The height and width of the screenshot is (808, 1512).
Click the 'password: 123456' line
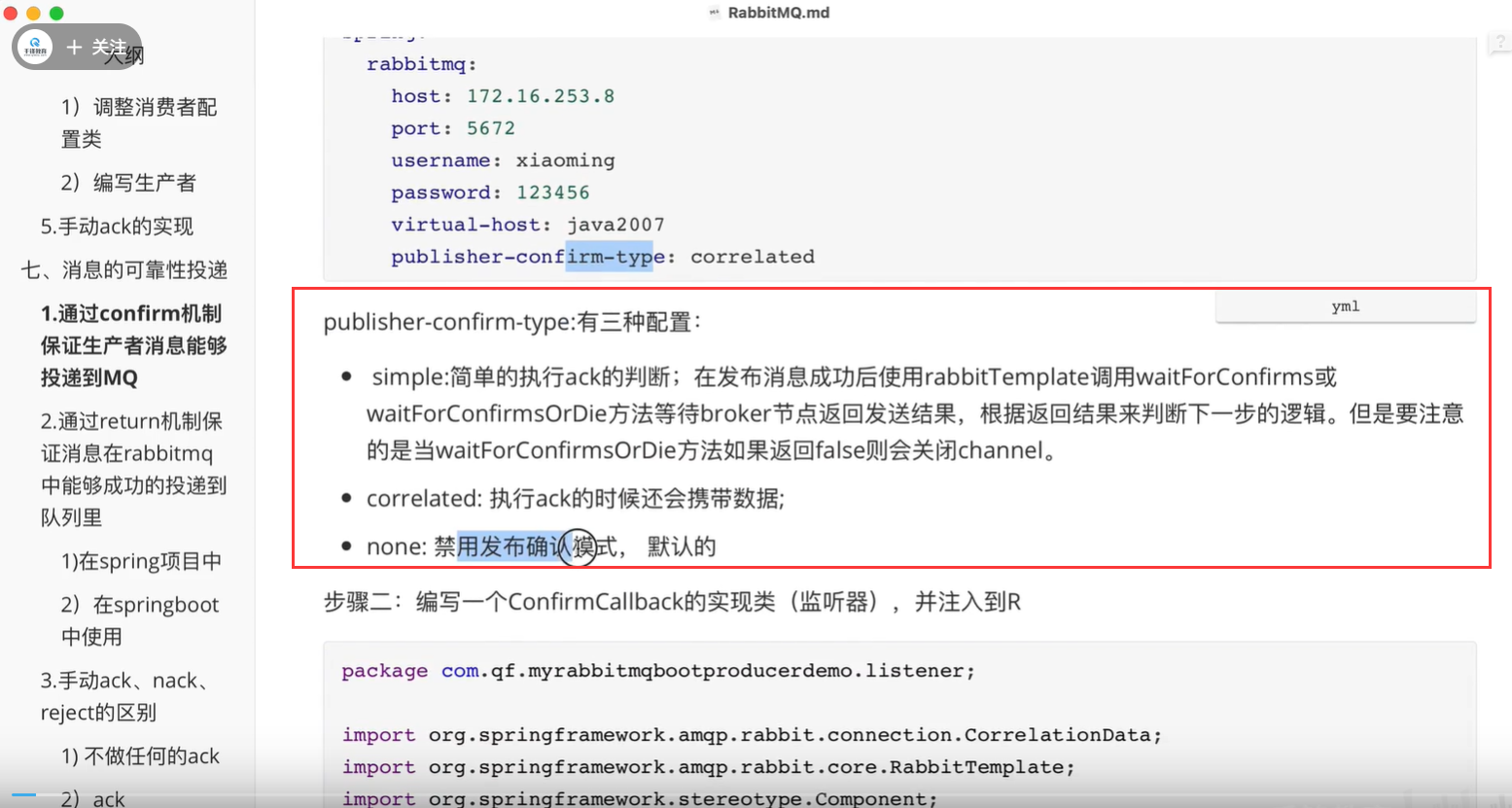point(490,193)
